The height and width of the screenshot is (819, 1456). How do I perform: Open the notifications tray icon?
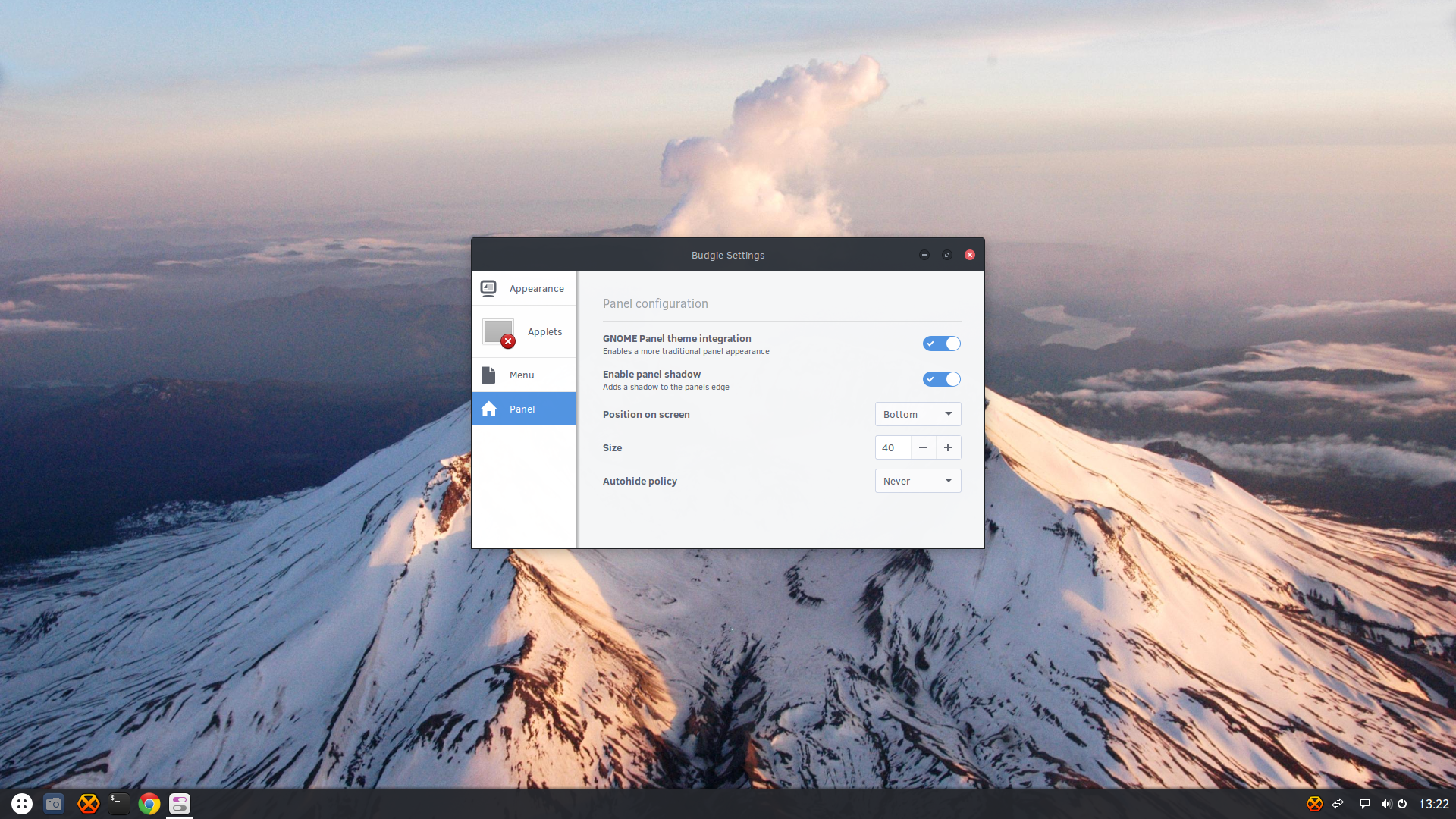[1364, 804]
